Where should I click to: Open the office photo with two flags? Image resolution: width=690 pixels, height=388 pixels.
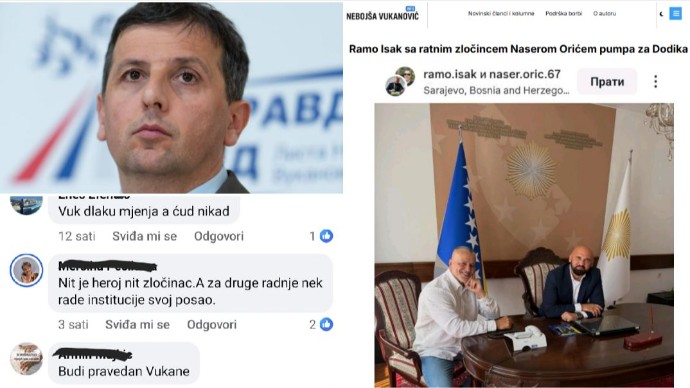tap(524, 245)
